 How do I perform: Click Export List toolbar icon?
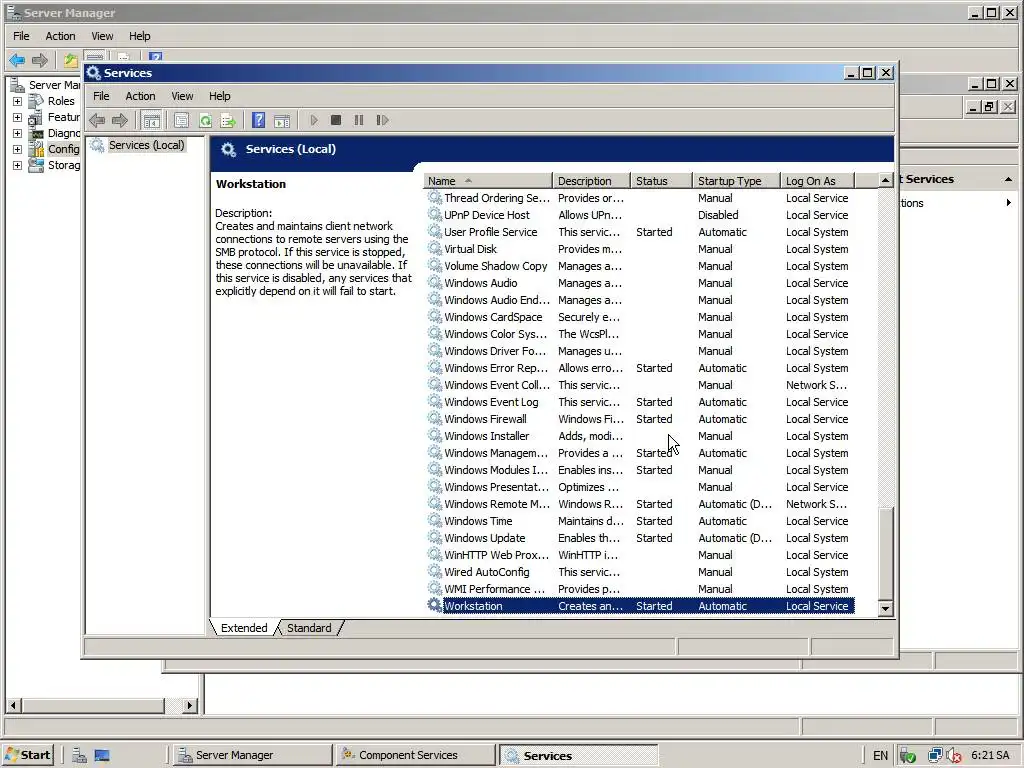(228, 120)
